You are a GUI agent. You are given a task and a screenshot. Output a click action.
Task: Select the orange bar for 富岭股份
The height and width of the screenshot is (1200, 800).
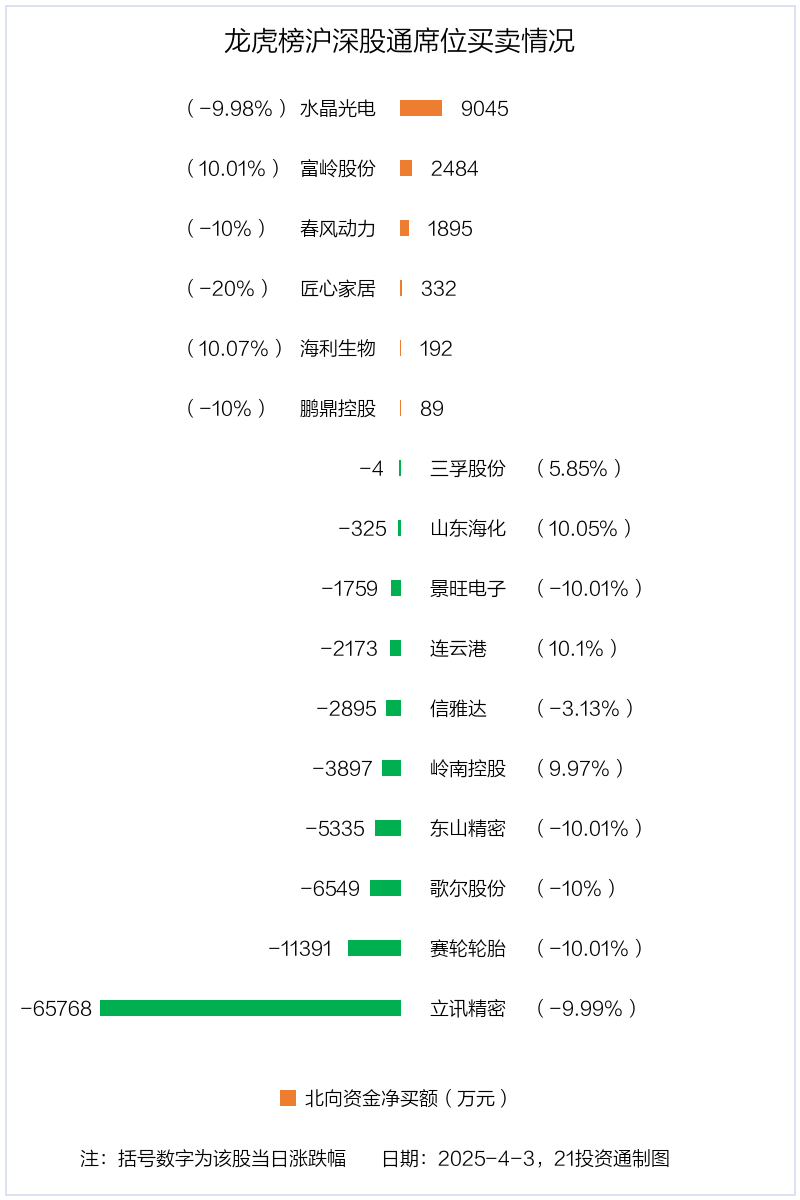coord(406,168)
